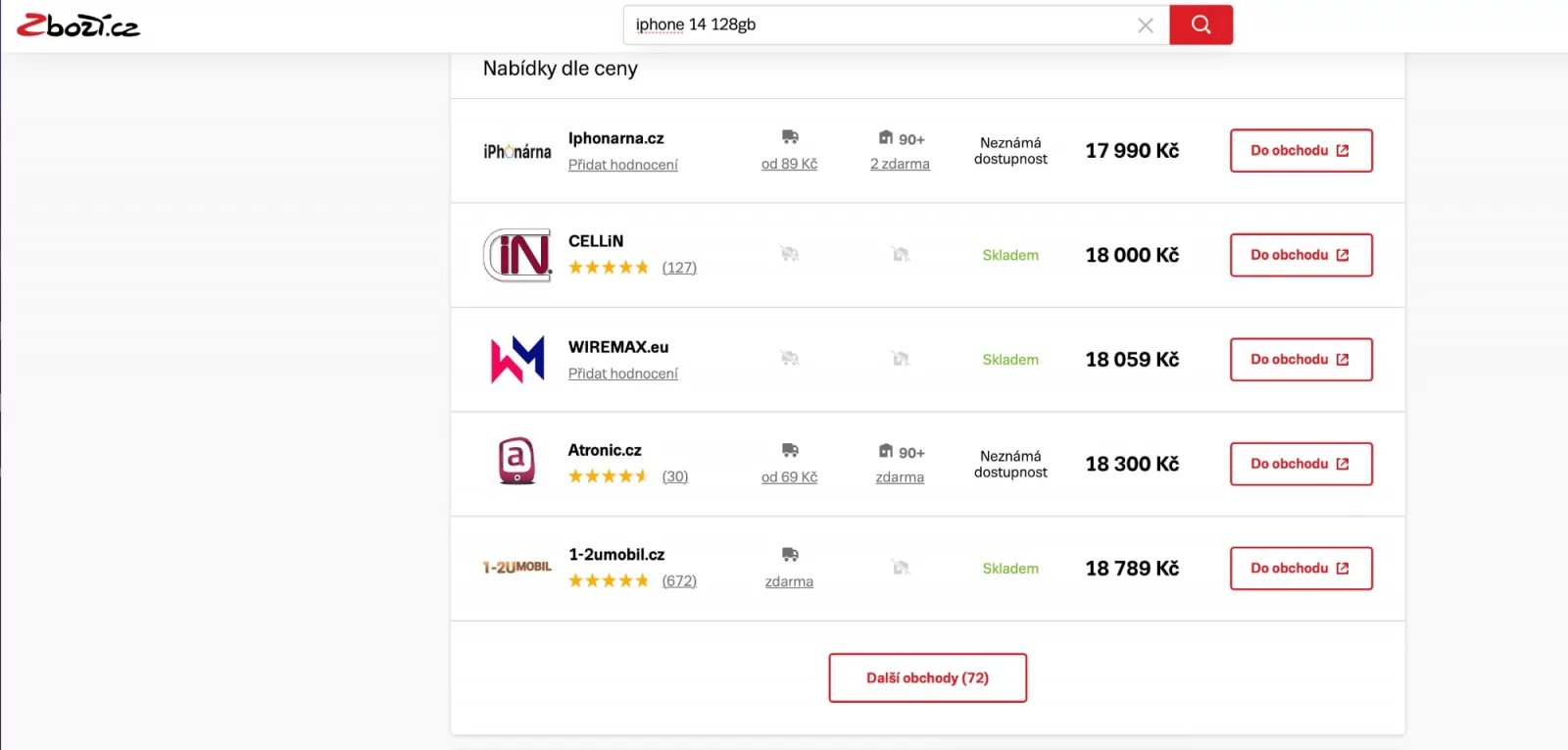Open CELLiN offer via Do obchodu
The height and width of the screenshot is (750, 1568).
[x=1300, y=255]
